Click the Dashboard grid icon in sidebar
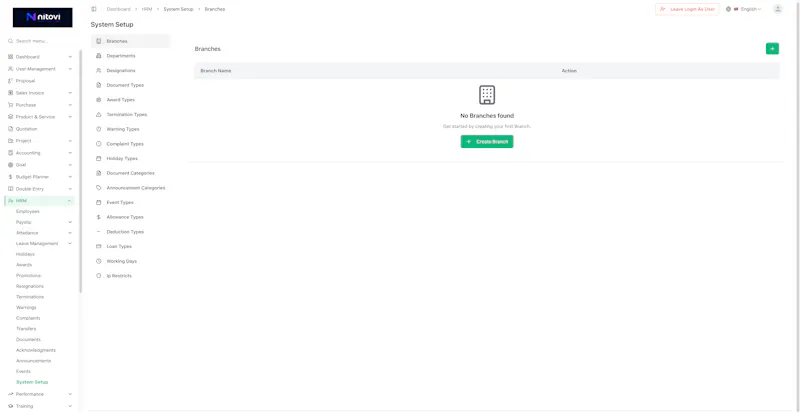This screenshot has width=800, height=413. 10,57
